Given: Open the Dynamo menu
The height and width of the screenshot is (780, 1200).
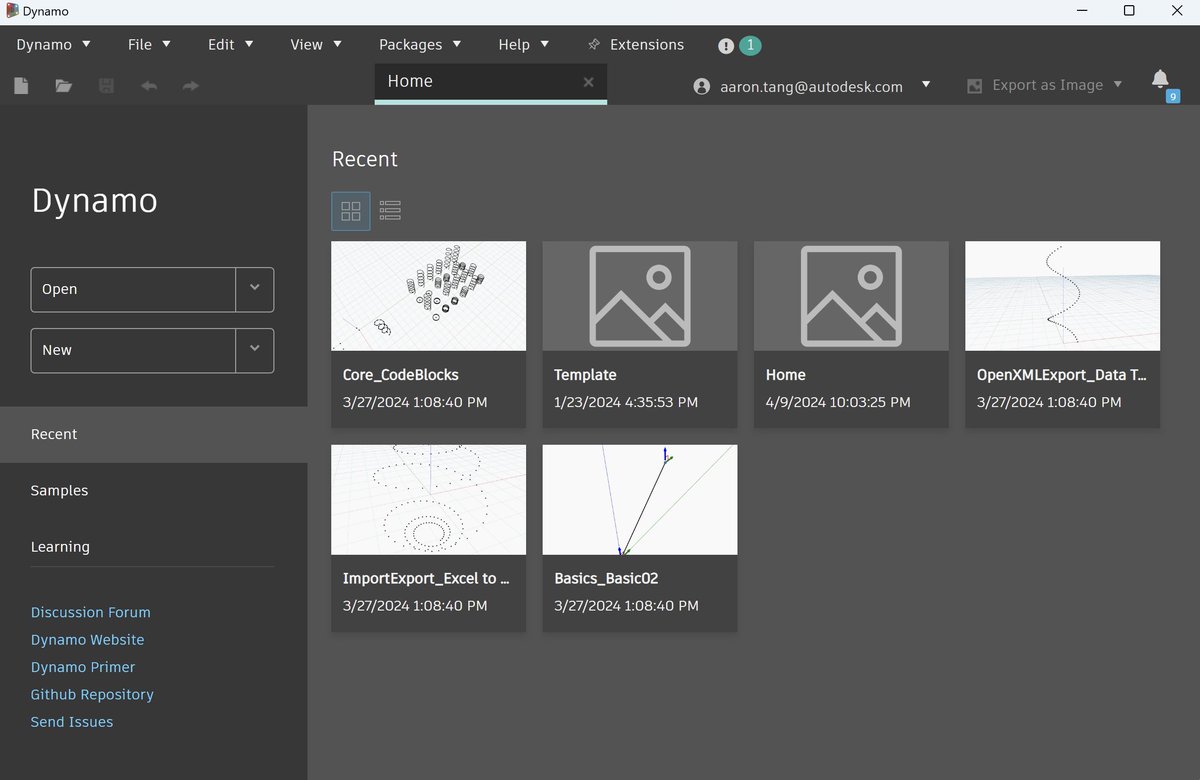Looking at the screenshot, I should (54, 45).
